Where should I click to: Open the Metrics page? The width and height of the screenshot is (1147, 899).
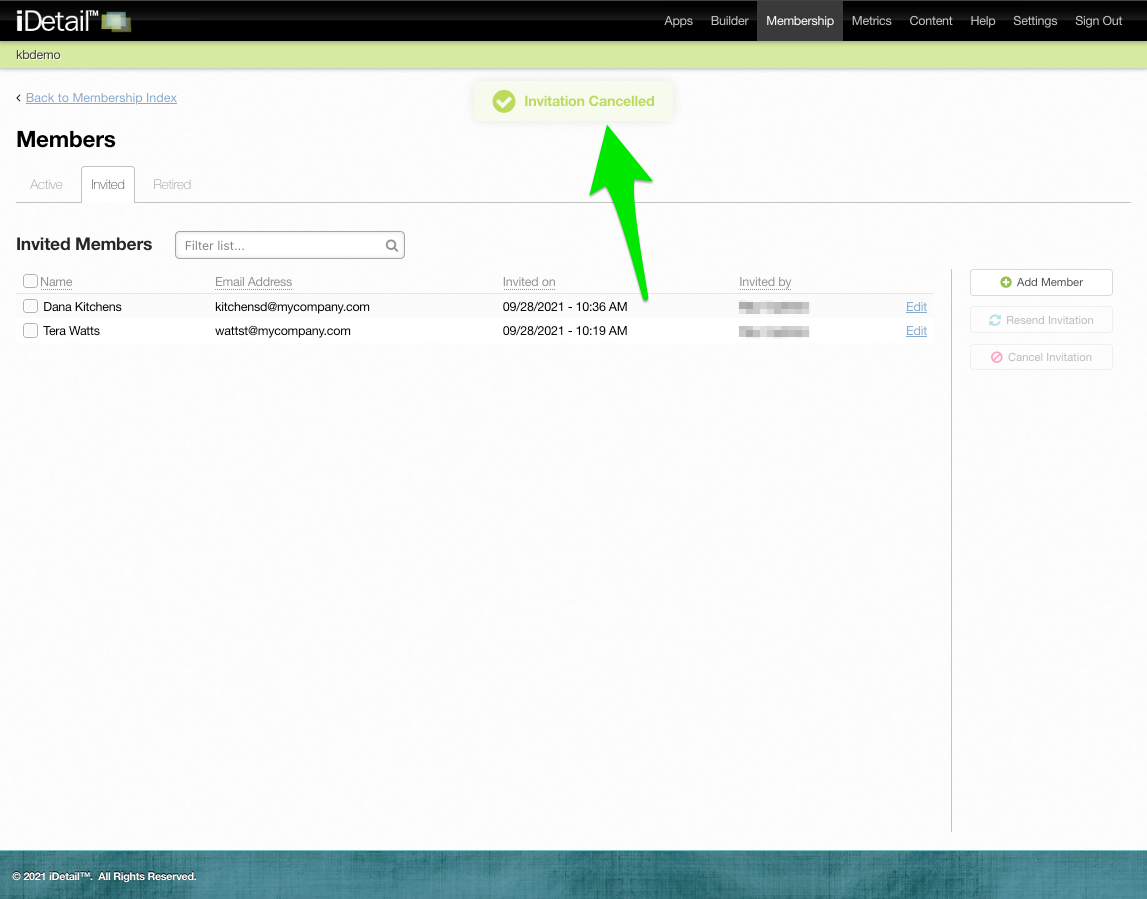[871, 20]
